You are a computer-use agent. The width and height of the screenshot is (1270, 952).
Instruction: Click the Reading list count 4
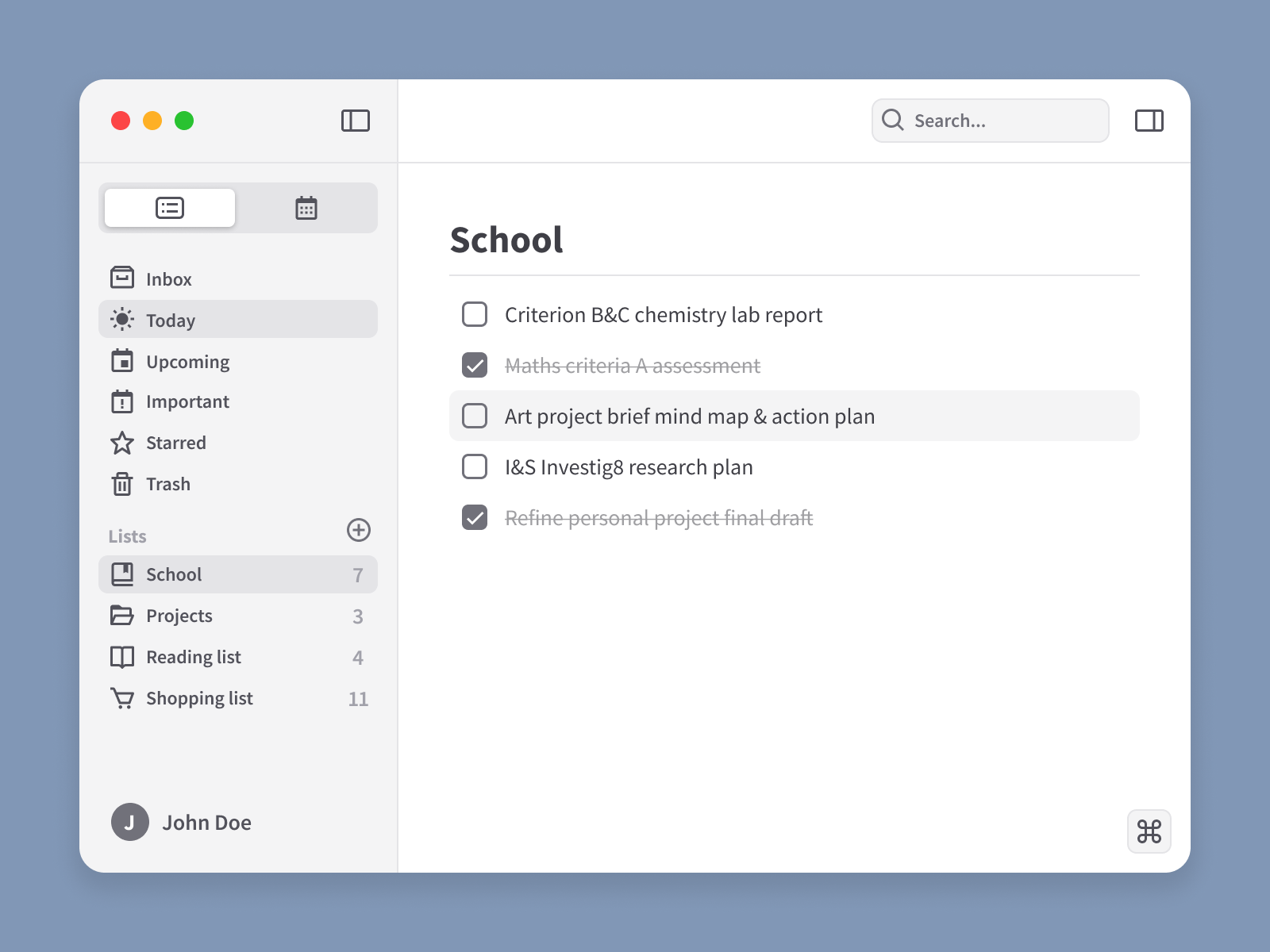click(x=358, y=658)
